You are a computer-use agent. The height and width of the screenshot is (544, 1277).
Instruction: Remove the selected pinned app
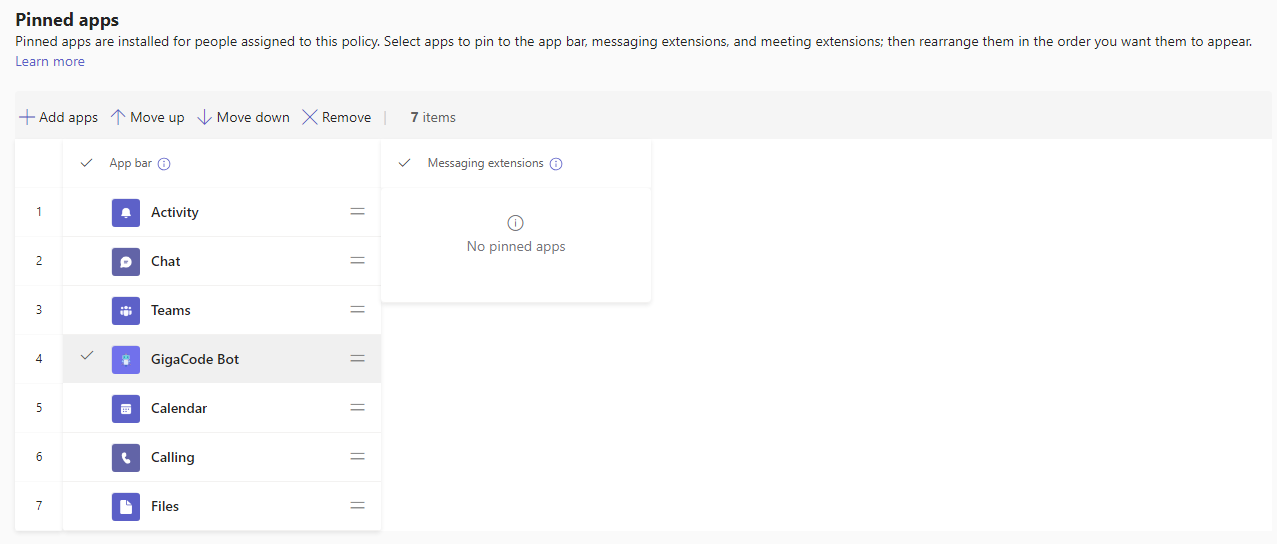click(x=336, y=117)
